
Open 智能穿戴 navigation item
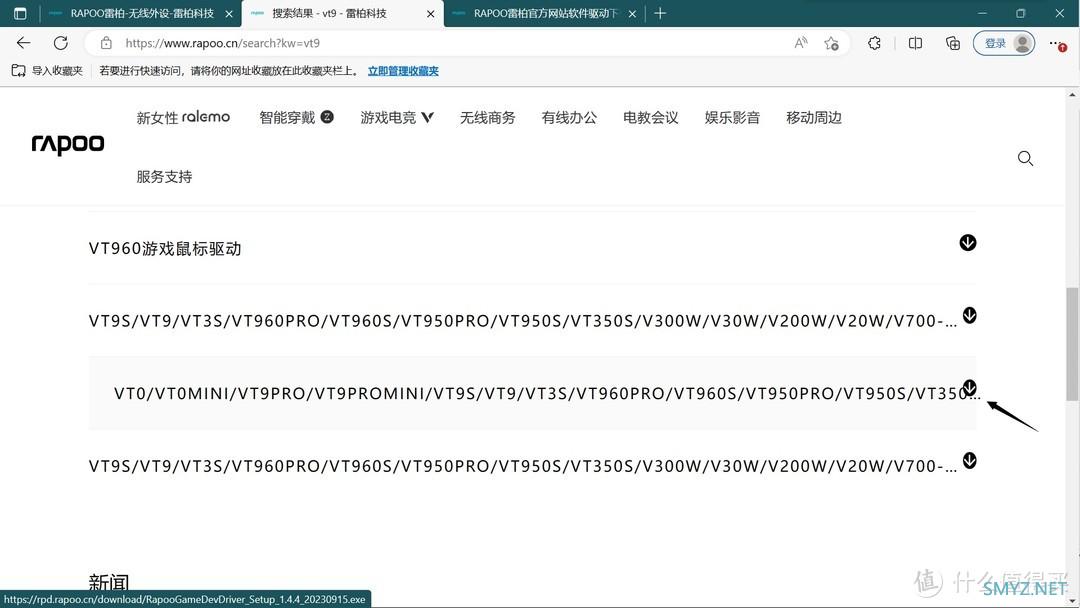(296, 118)
